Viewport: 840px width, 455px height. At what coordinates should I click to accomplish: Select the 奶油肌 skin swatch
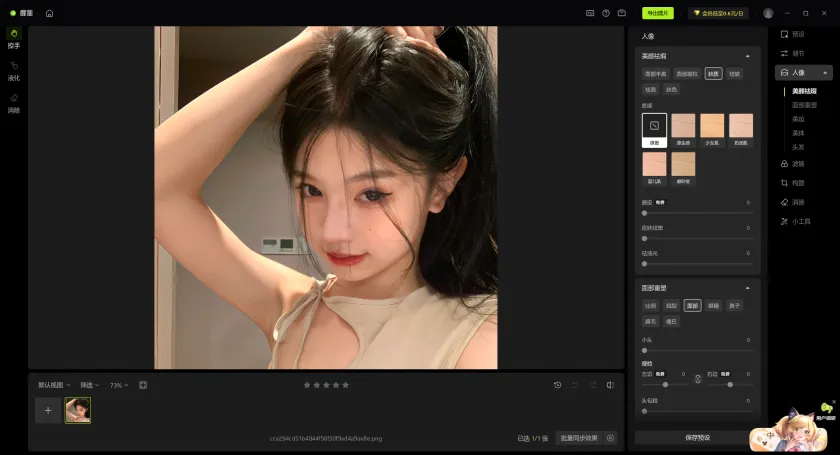[741, 130]
